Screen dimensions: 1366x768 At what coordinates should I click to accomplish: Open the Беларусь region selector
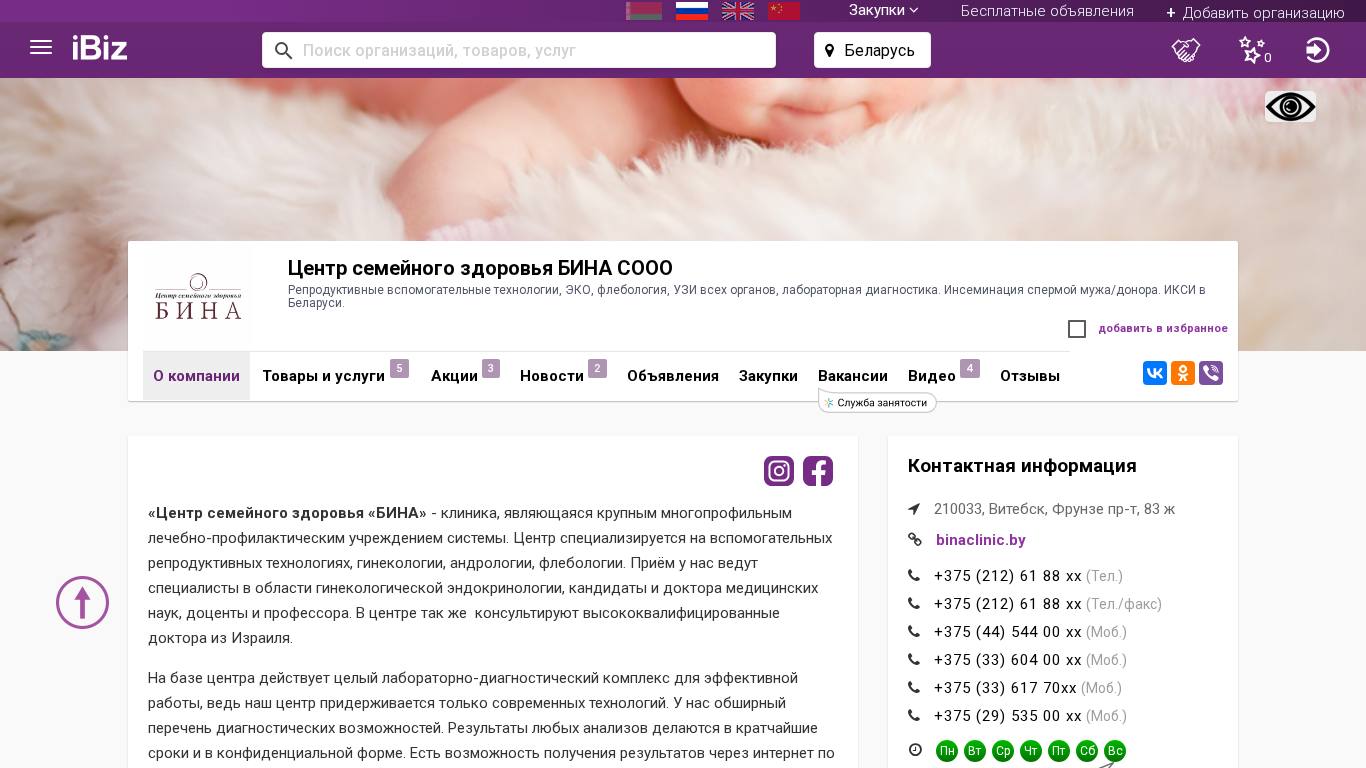point(872,50)
